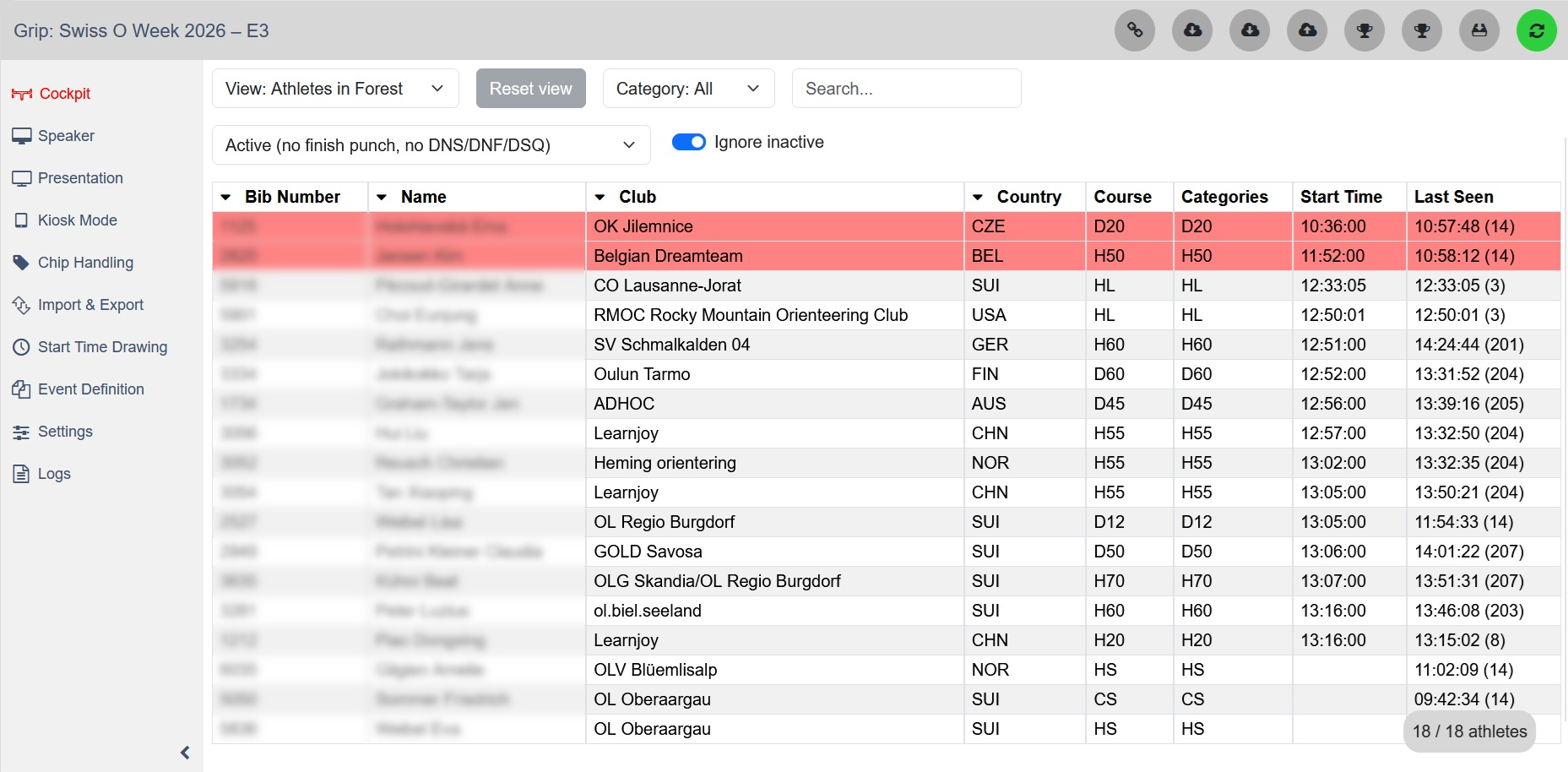The width and height of the screenshot is (1568, 772).
Task: Click the Reset view button
Action: (x=531, y=89)
